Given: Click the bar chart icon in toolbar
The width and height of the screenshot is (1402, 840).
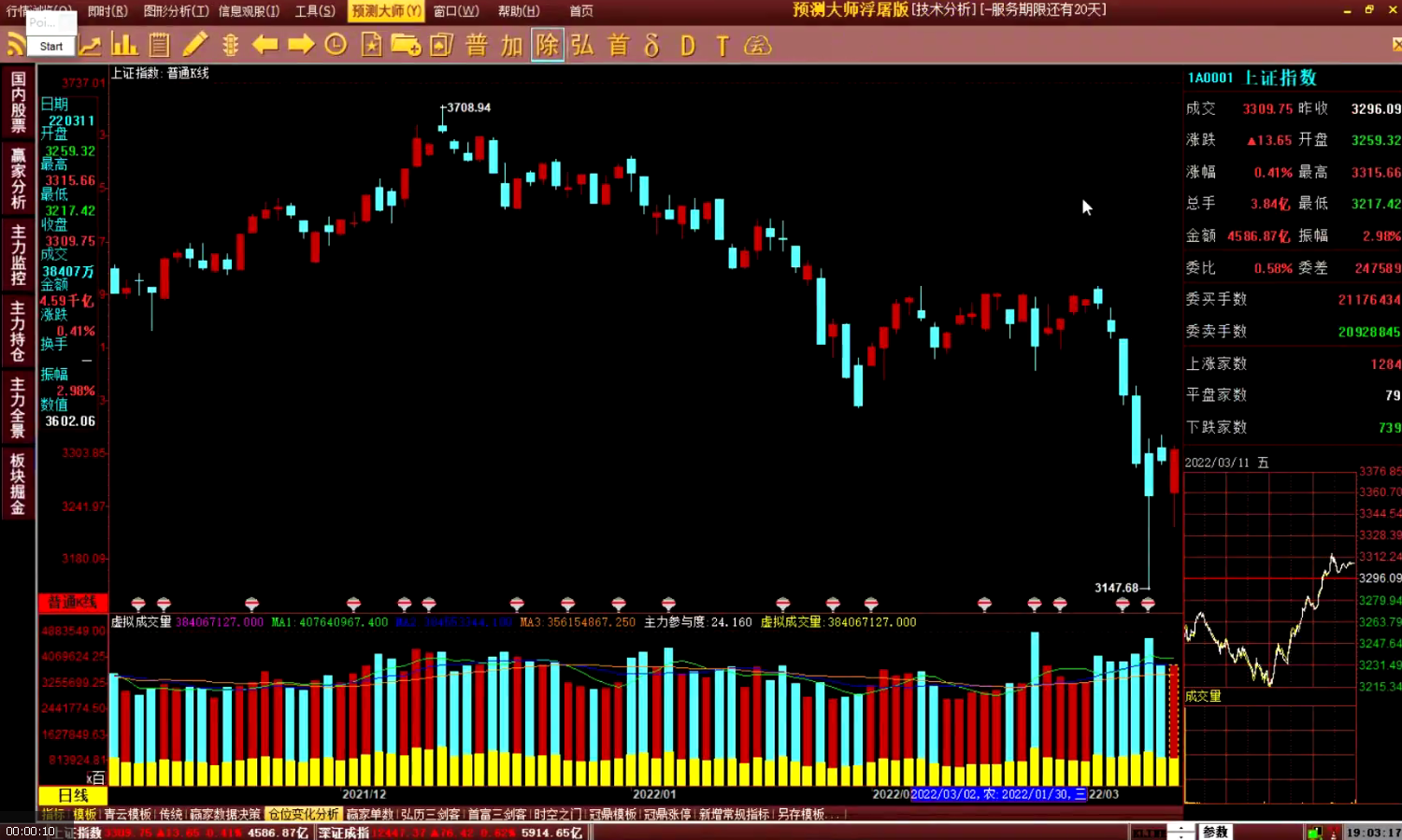Looking at the screenshot, I should pyautogui.click(x=124, y=45).
